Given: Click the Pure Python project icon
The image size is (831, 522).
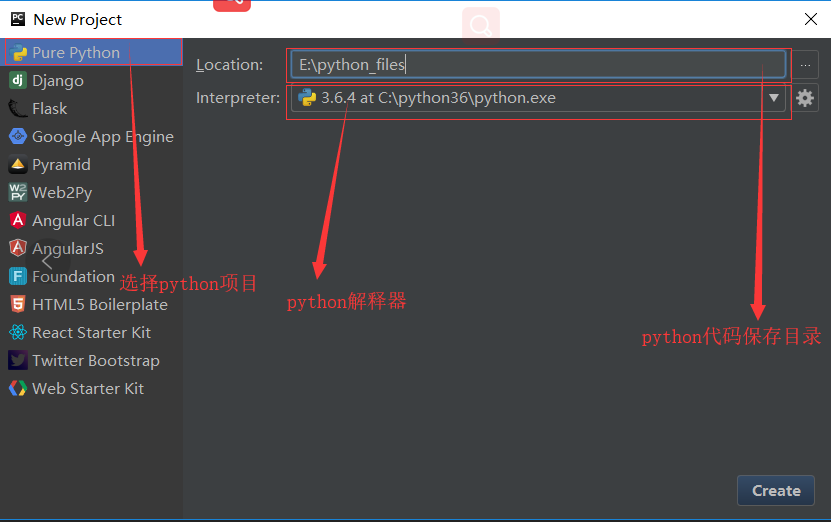Looking at the screenshot, I should tap(18, 53).
